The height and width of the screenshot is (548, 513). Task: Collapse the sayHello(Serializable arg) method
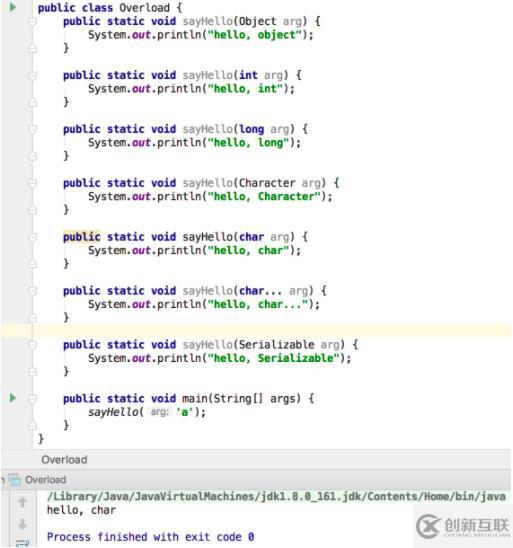coord(32,345)
